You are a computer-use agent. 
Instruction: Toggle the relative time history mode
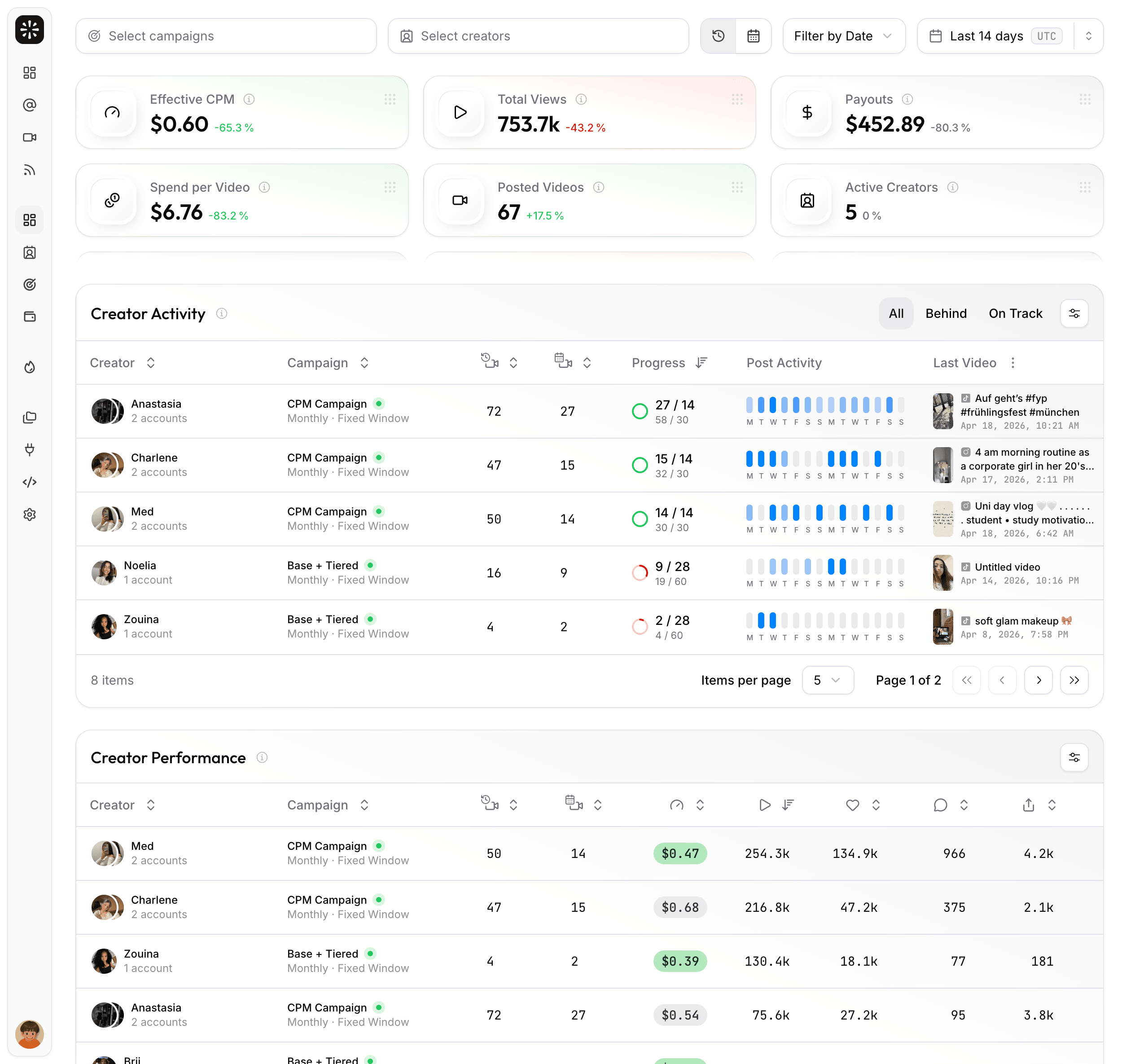[x=719, y=36]
